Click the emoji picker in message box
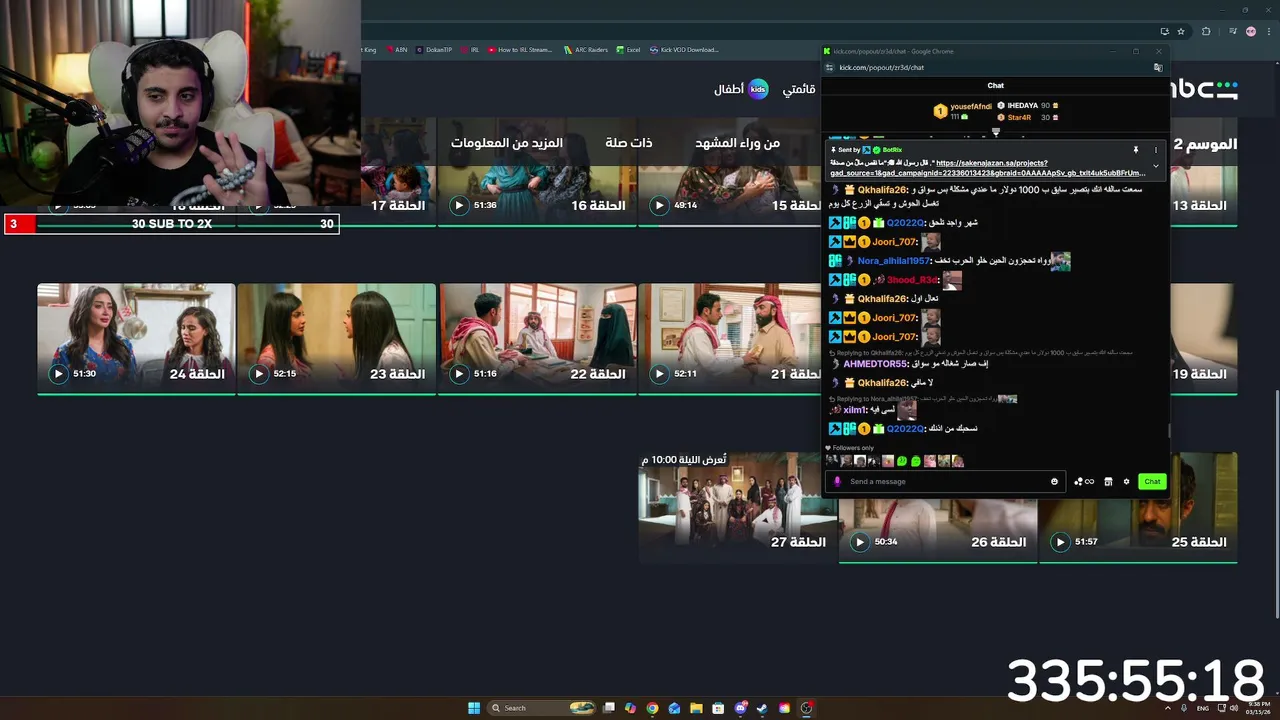 (1054, 482)
